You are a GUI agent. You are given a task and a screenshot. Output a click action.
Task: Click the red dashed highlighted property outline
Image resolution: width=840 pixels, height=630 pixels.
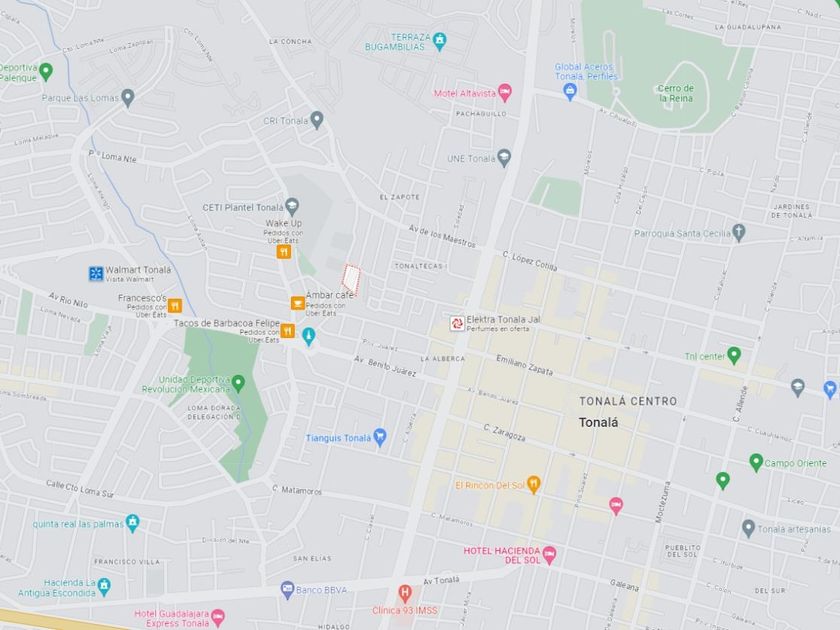point(351,278)
